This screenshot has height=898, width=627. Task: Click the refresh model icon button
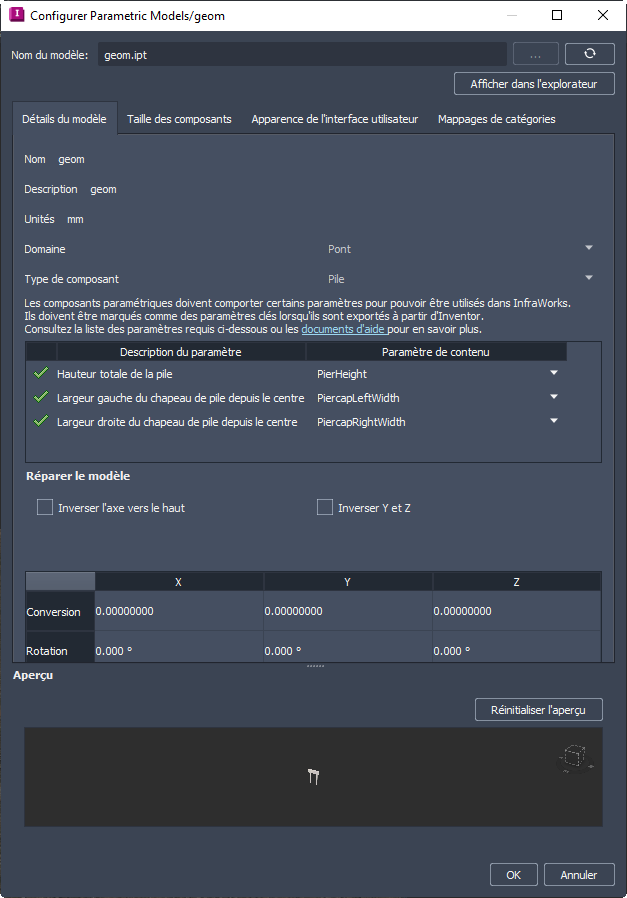tap(589, 54)
